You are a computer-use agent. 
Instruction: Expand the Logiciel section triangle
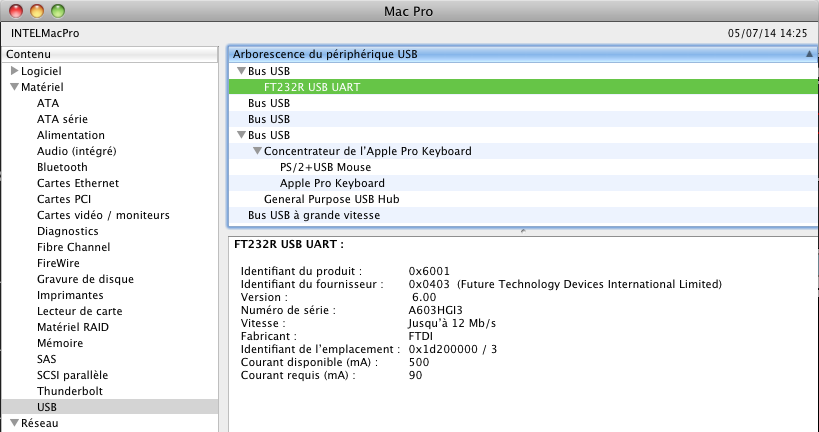15,71
